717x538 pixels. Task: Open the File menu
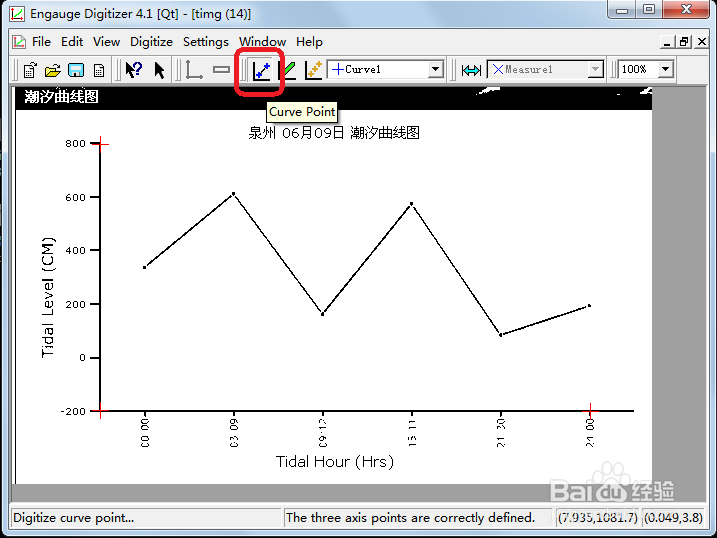click(41, 42)
